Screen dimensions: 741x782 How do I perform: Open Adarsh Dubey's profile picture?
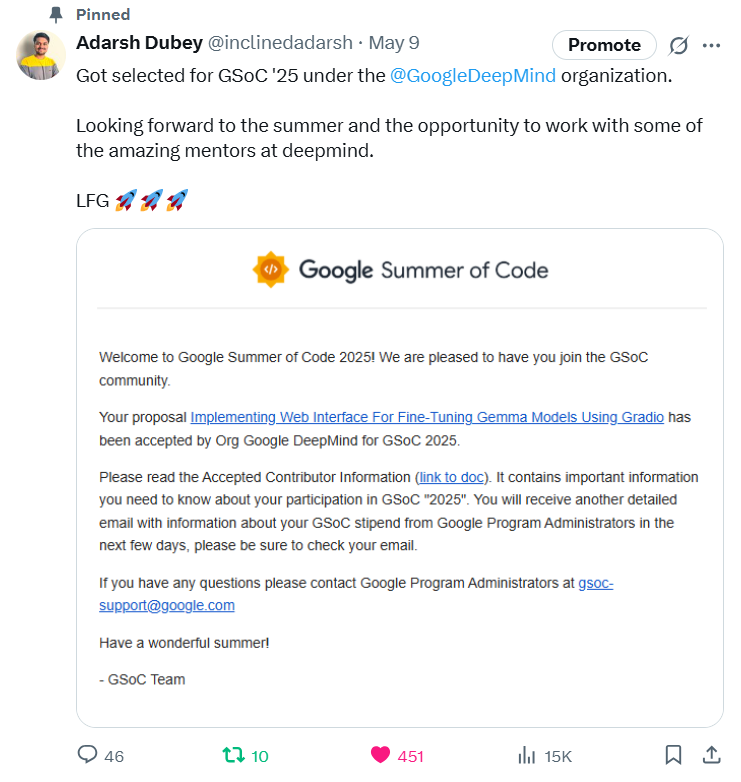click(x=41, y=55)
